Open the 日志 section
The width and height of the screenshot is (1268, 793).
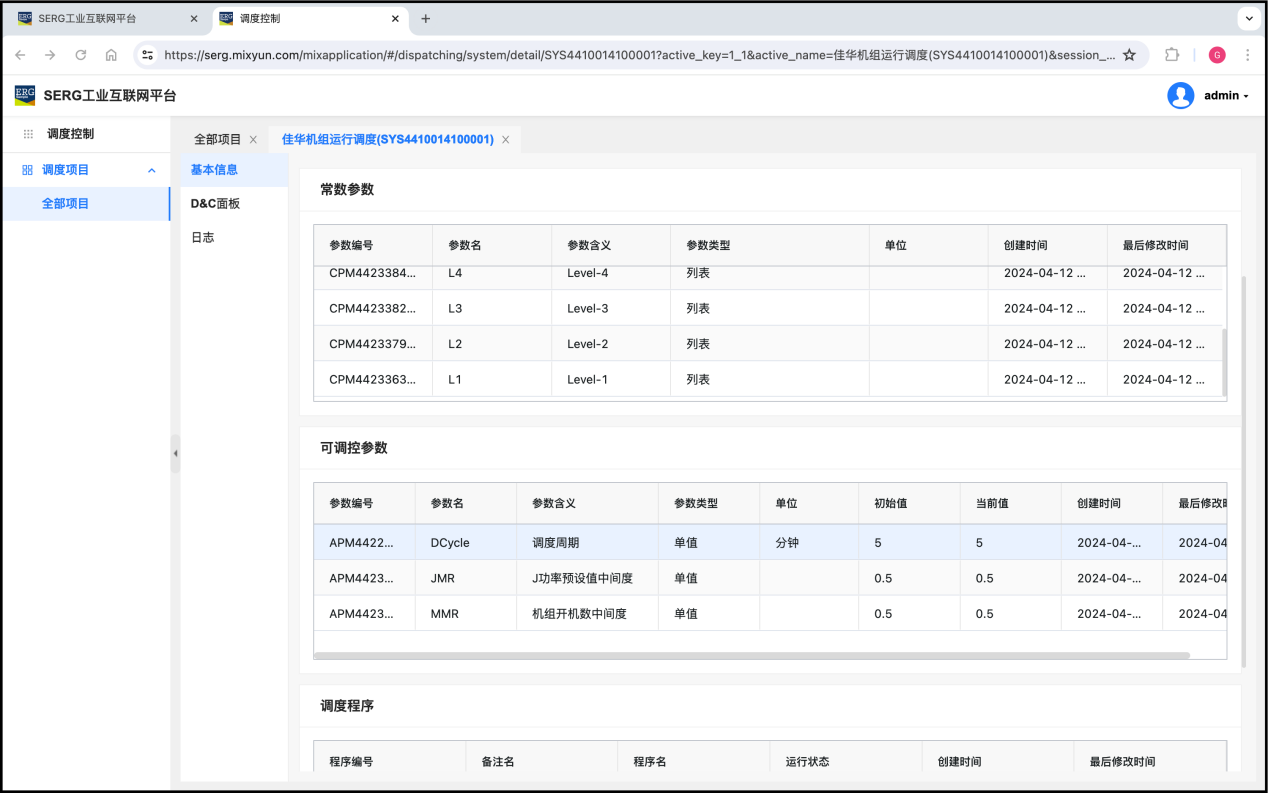[203, 237]
